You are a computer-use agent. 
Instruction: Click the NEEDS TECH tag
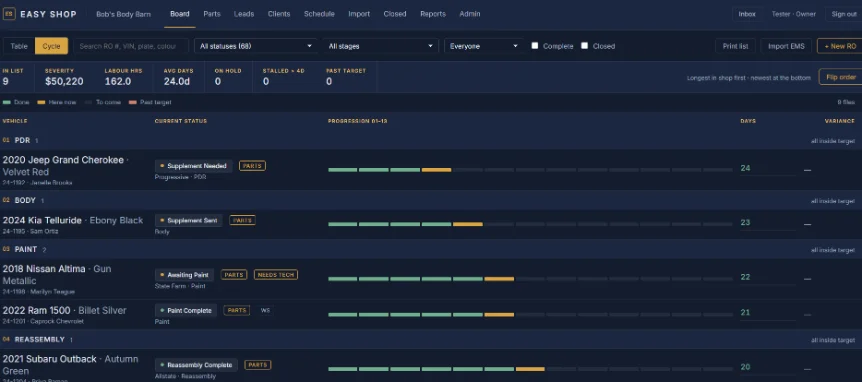pyautogui.click(x=276, y=275)
